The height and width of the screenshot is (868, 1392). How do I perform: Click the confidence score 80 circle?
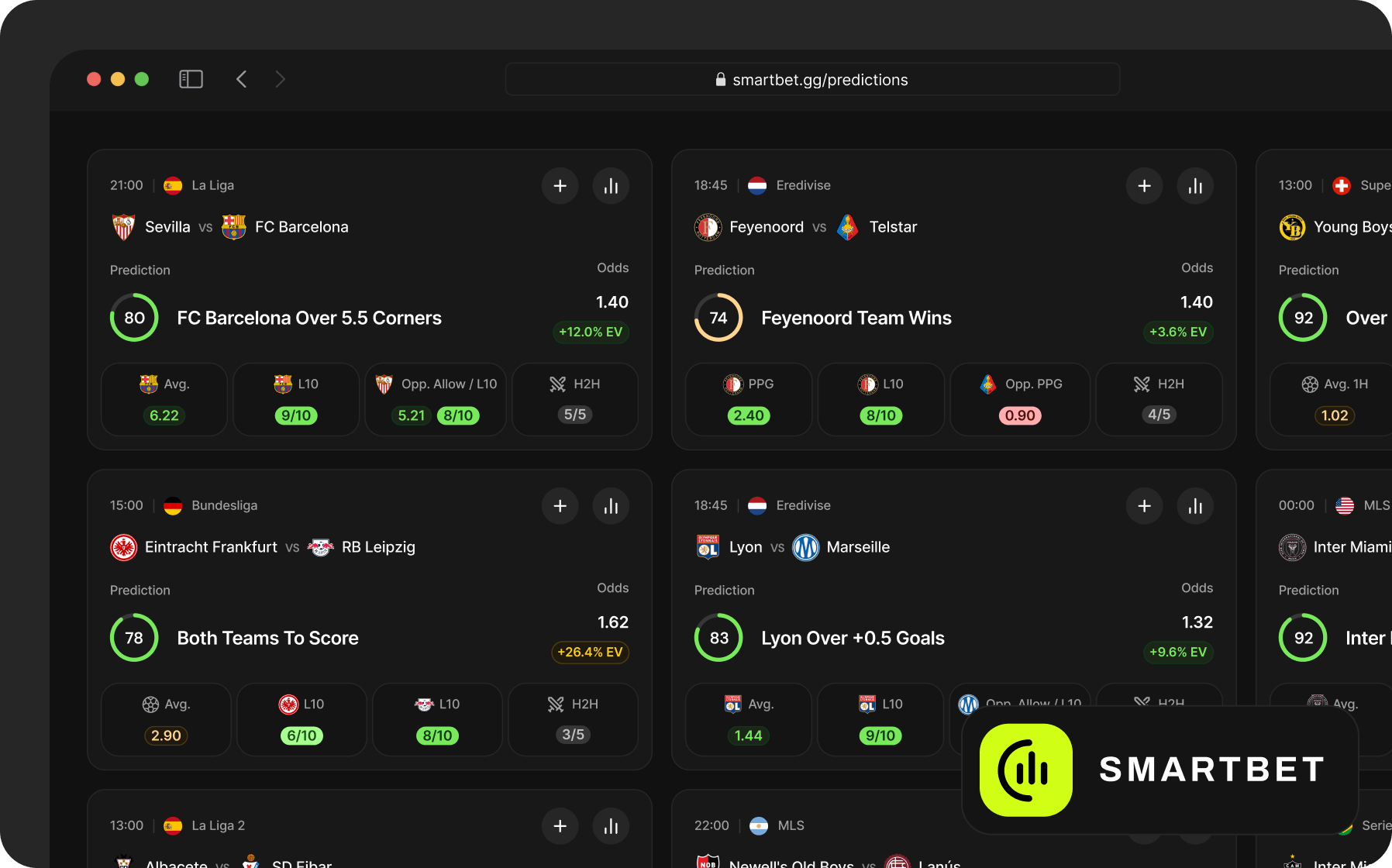[x=134, y=318]
